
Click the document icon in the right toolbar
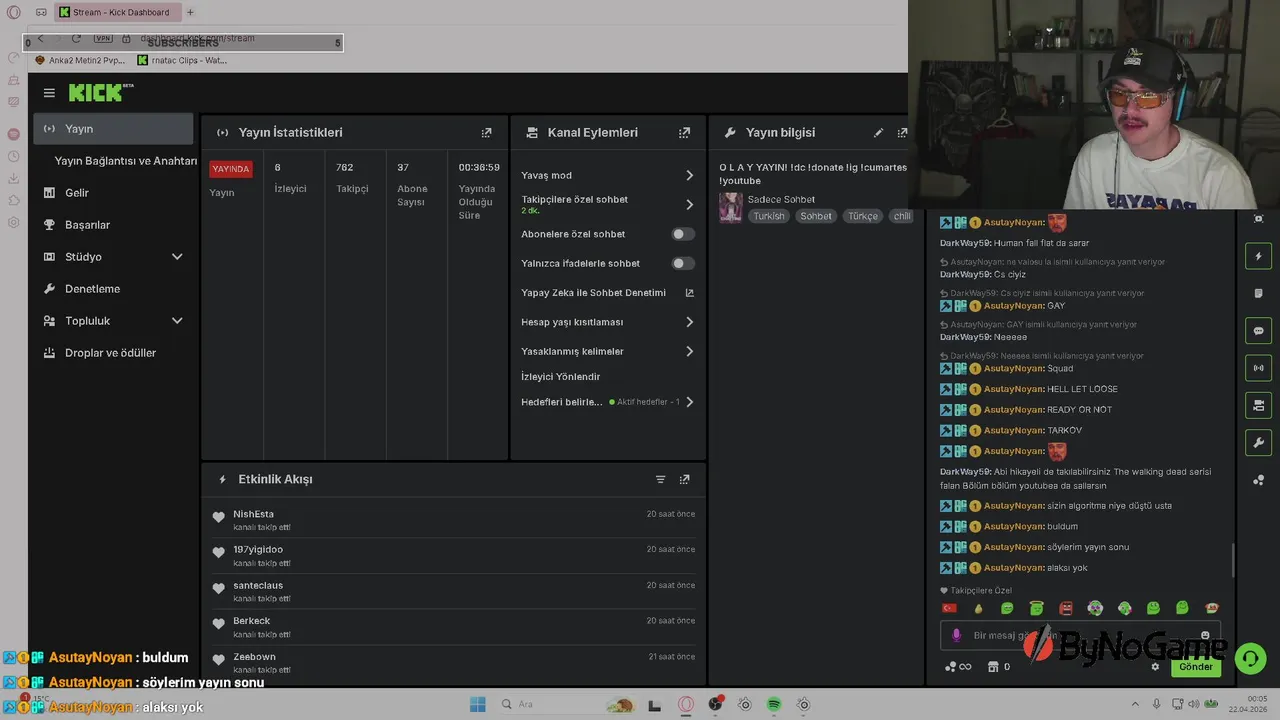tap(1258, 293)
